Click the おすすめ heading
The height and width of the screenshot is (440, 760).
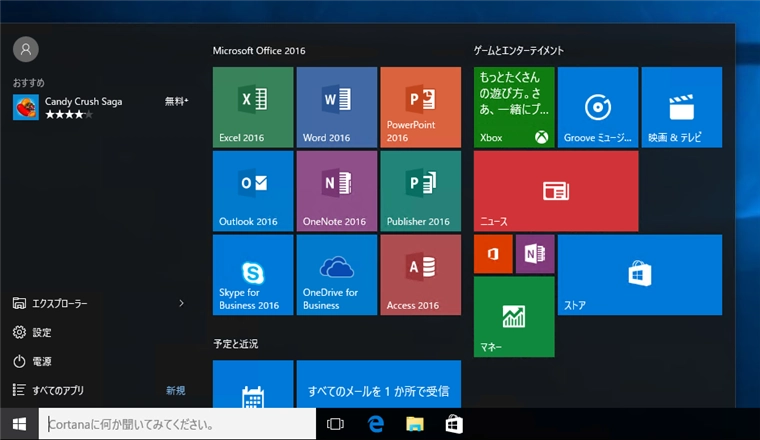(29, 83)
